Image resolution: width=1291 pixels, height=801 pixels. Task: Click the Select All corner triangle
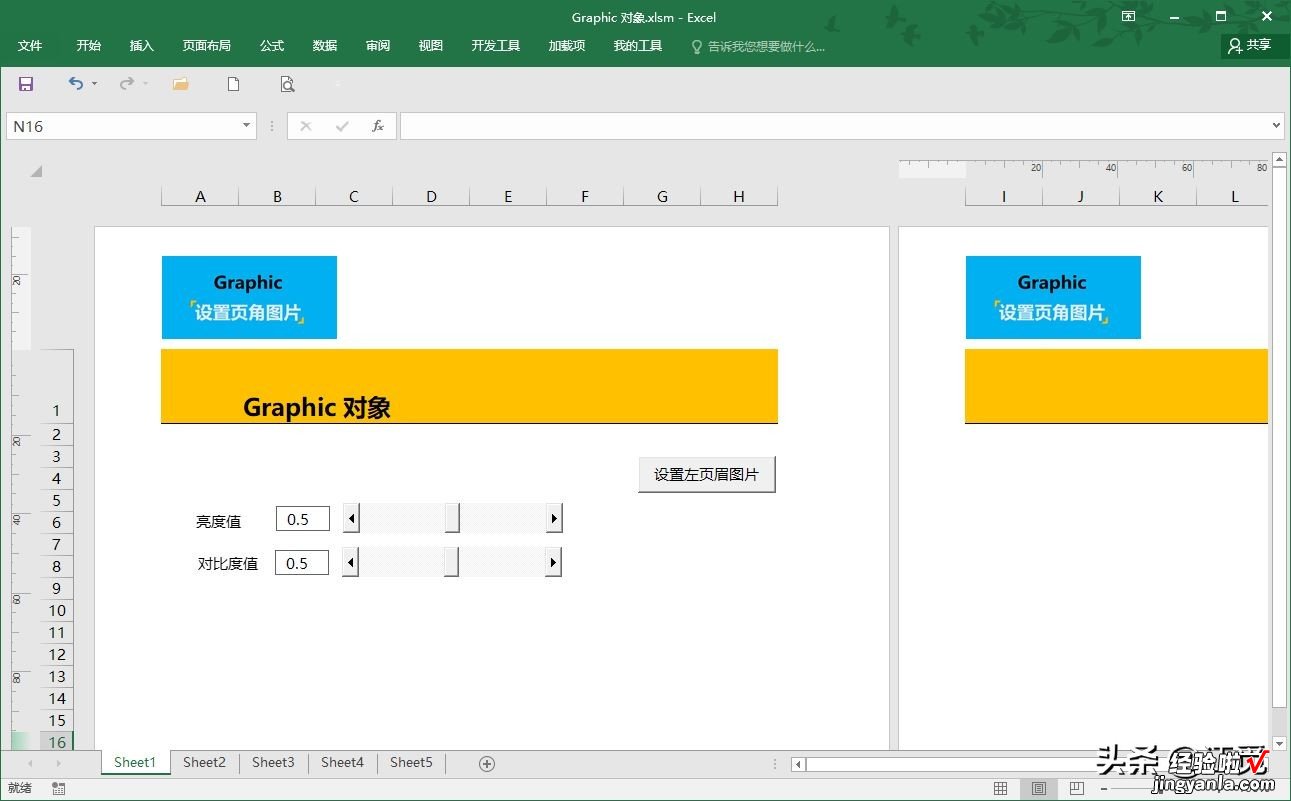point(36,171)
